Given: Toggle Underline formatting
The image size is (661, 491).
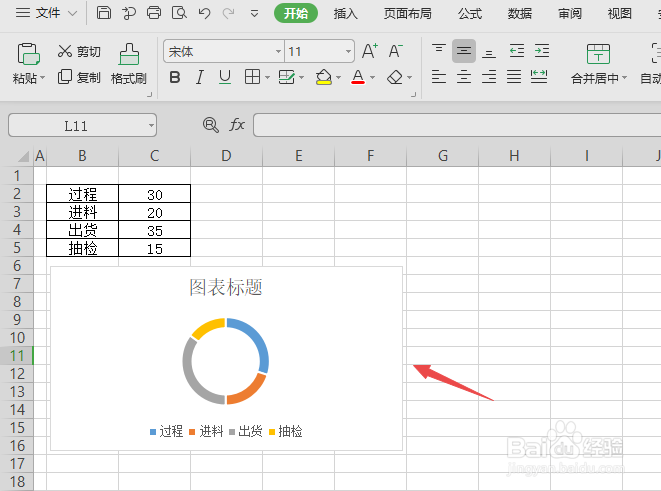Looking at the screenshot, I should click(225, 77).
